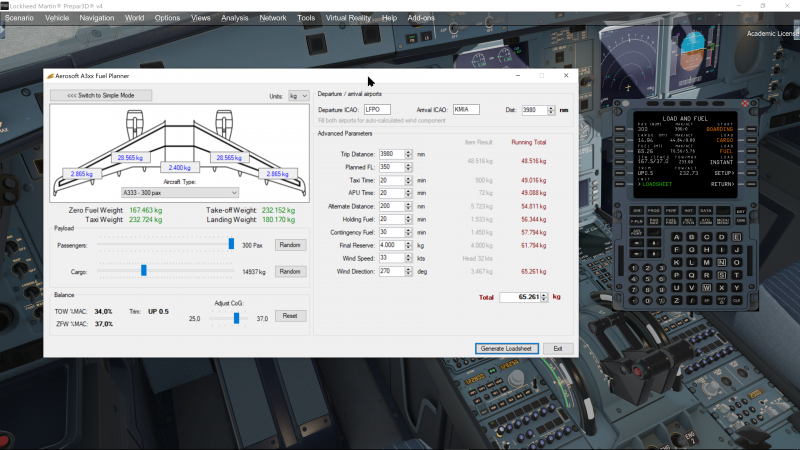800x450 pixels.
Task: Open the Virtual Reality menu
Action: coord(348,18)
